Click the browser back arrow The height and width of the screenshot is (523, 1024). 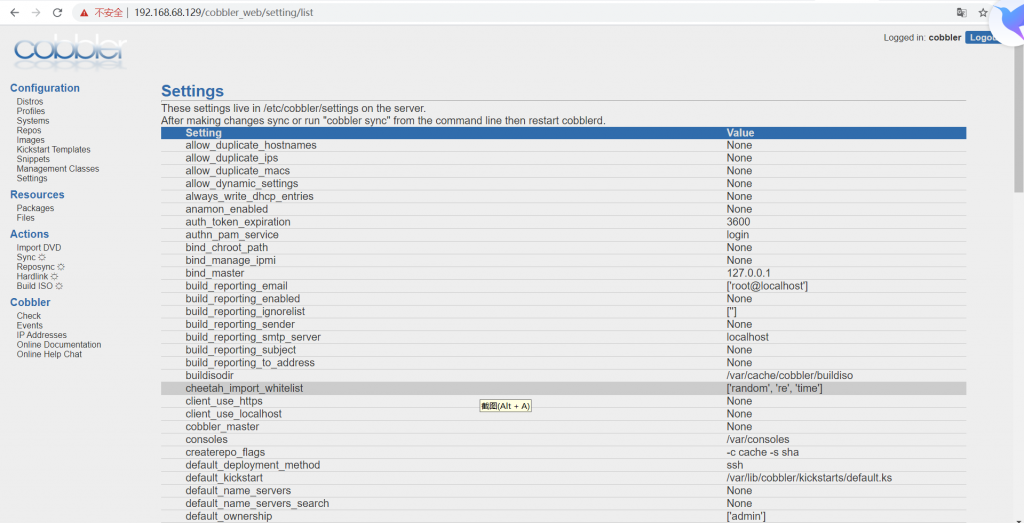(14, 12)
